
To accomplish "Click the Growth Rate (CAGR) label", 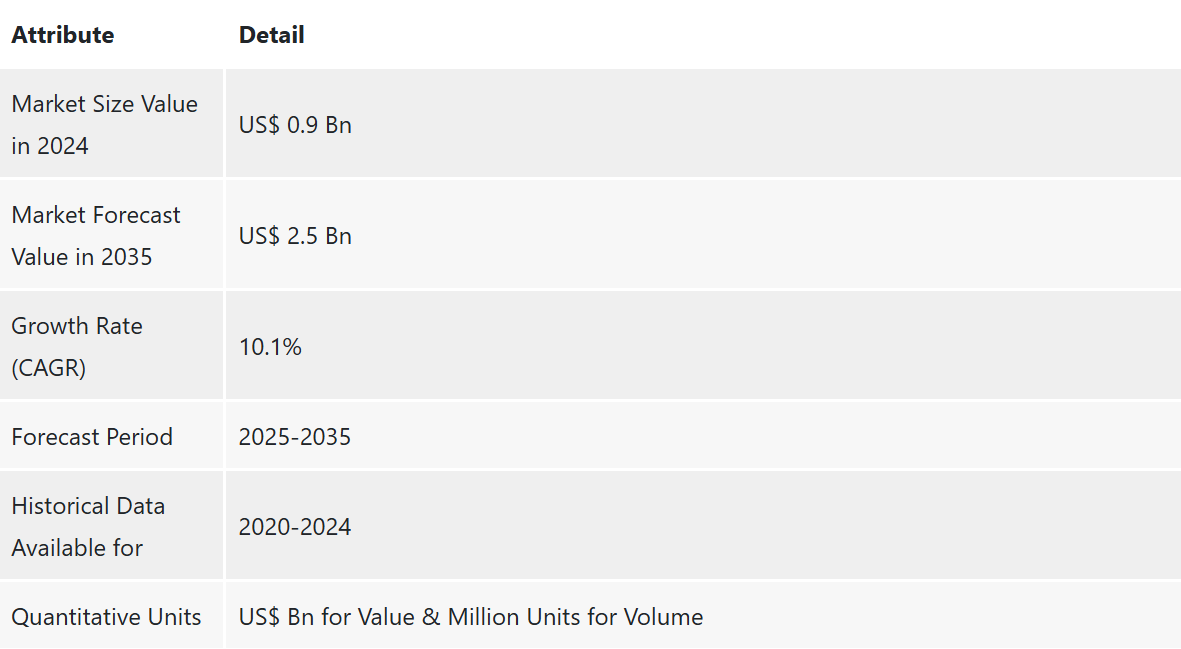I will (77, 346).
